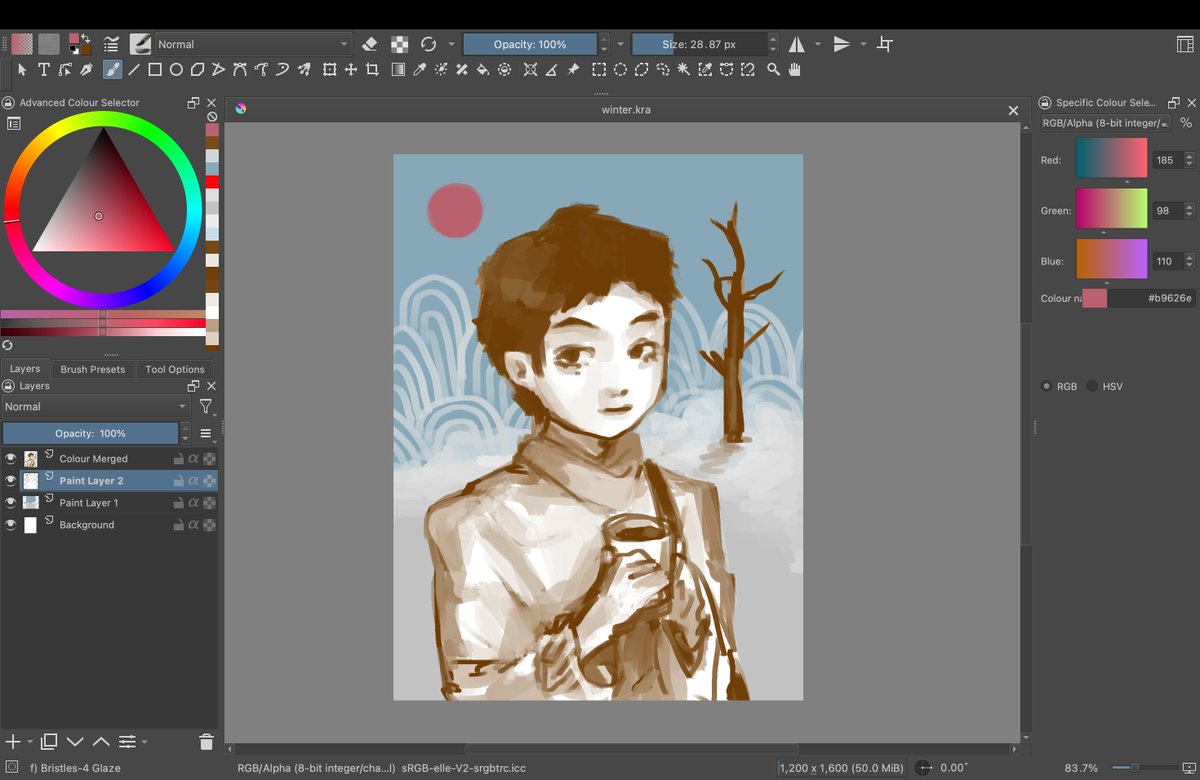The height and width of the screenshot is (780, 1200).
Task: Increase the Green value stepper
Action: pos(1189,207)
